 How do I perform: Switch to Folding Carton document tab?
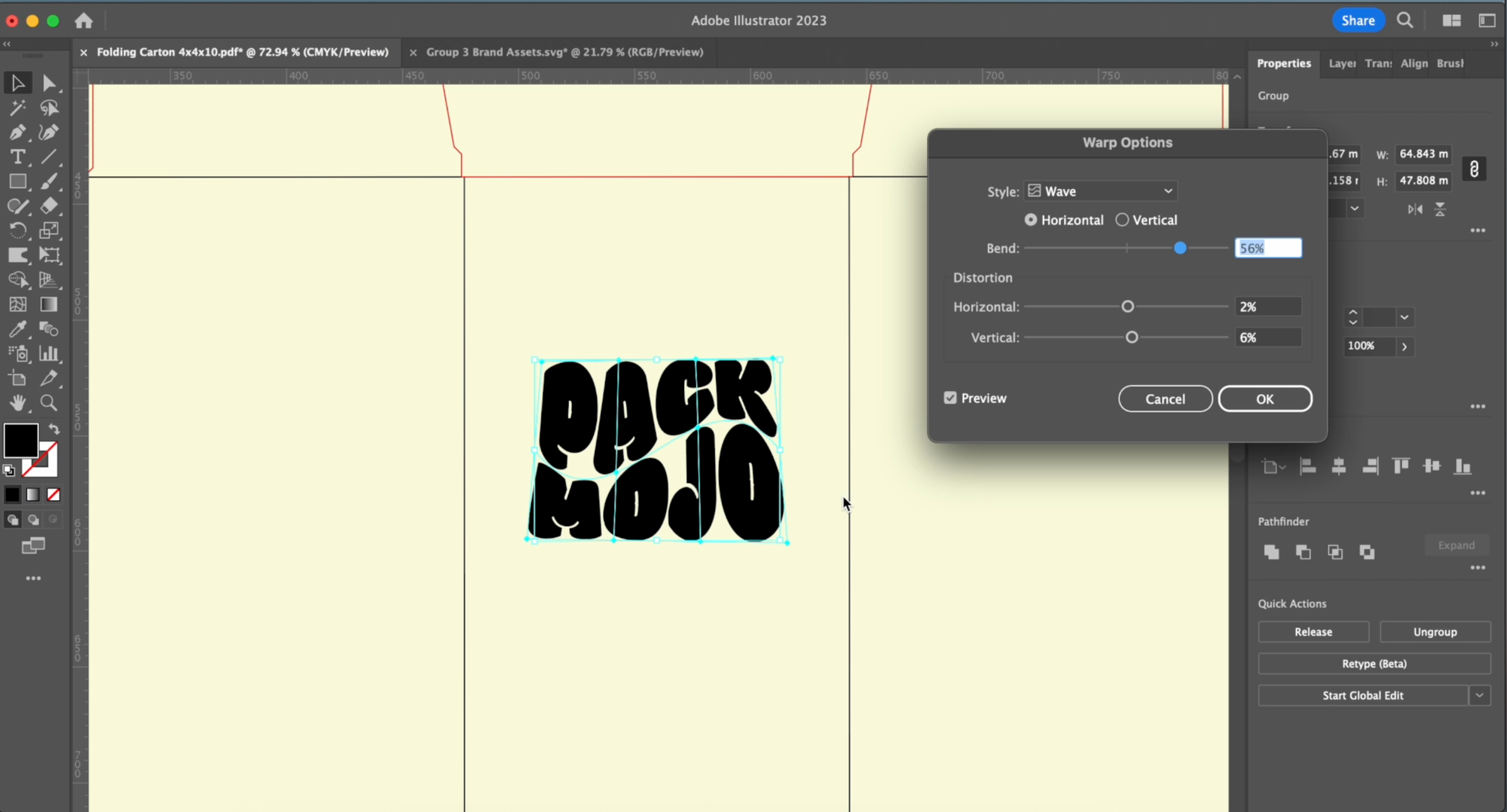[243, 52]
